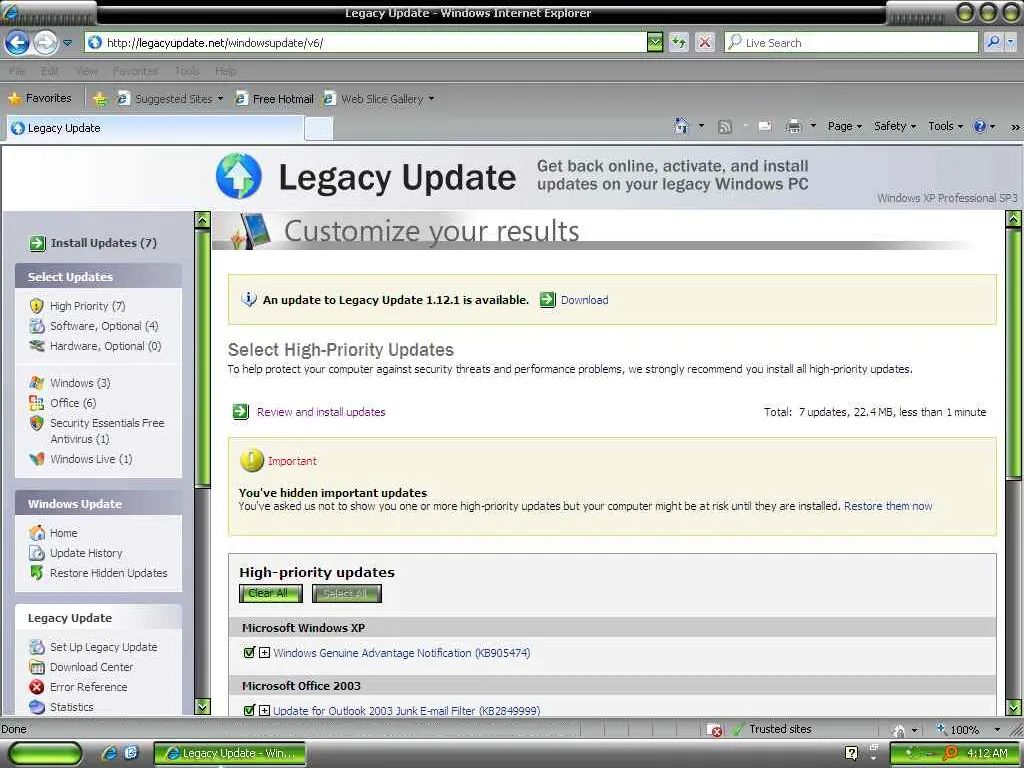The image size is (1024, 768).
Task: Click the green Start button
Action: [x=45, y=753]
